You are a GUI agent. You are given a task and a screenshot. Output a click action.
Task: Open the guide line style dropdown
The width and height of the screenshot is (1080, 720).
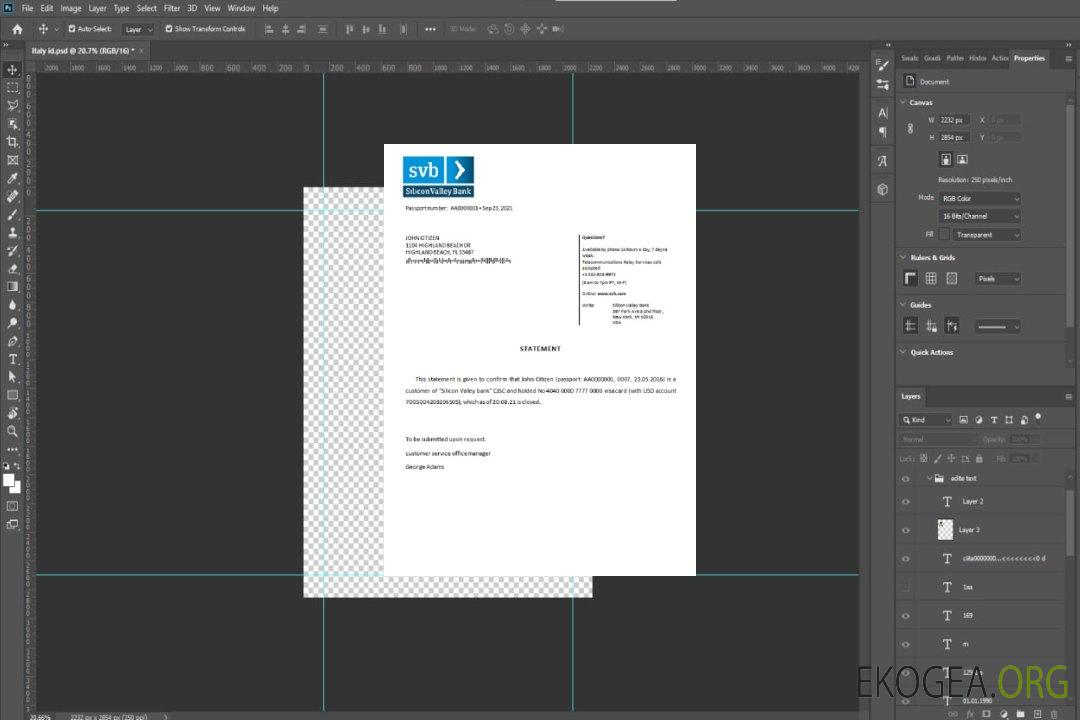point(997,327)
